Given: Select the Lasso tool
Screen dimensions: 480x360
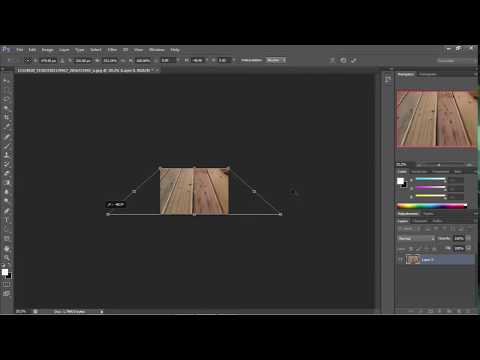Looking at the screenshot, I should pos(7,99).
